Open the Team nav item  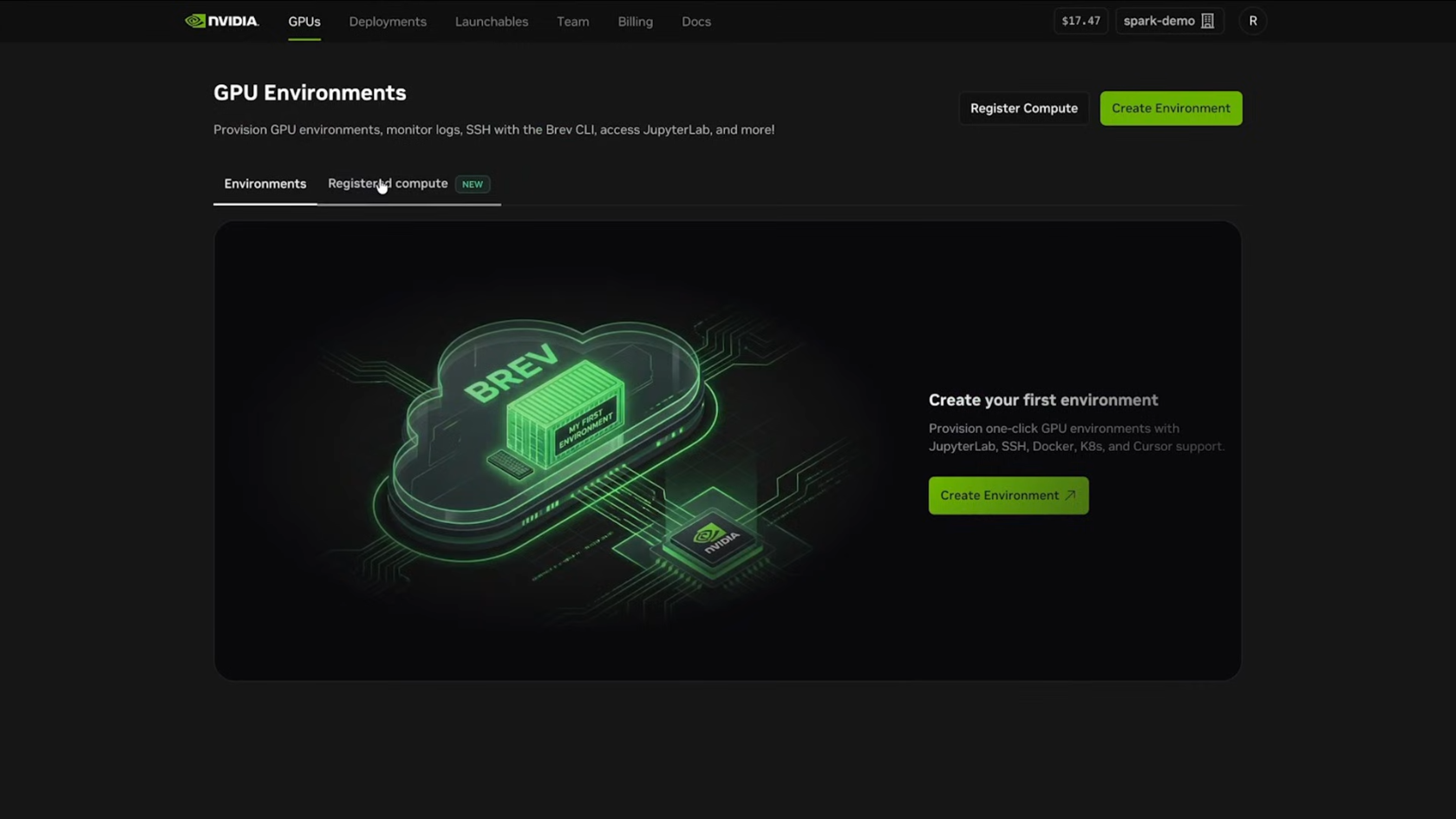click(x=572, y=22)
